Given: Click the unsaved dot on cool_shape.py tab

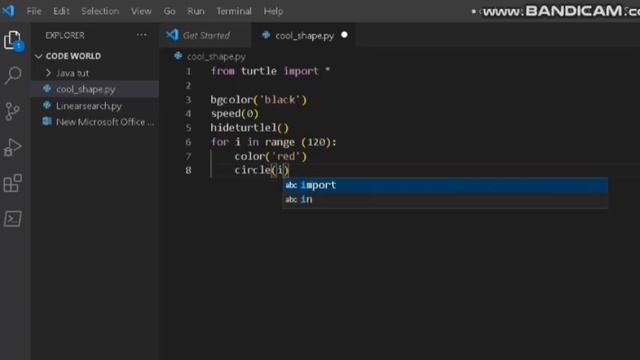Looking at the screenshot, I should [344, 35].
